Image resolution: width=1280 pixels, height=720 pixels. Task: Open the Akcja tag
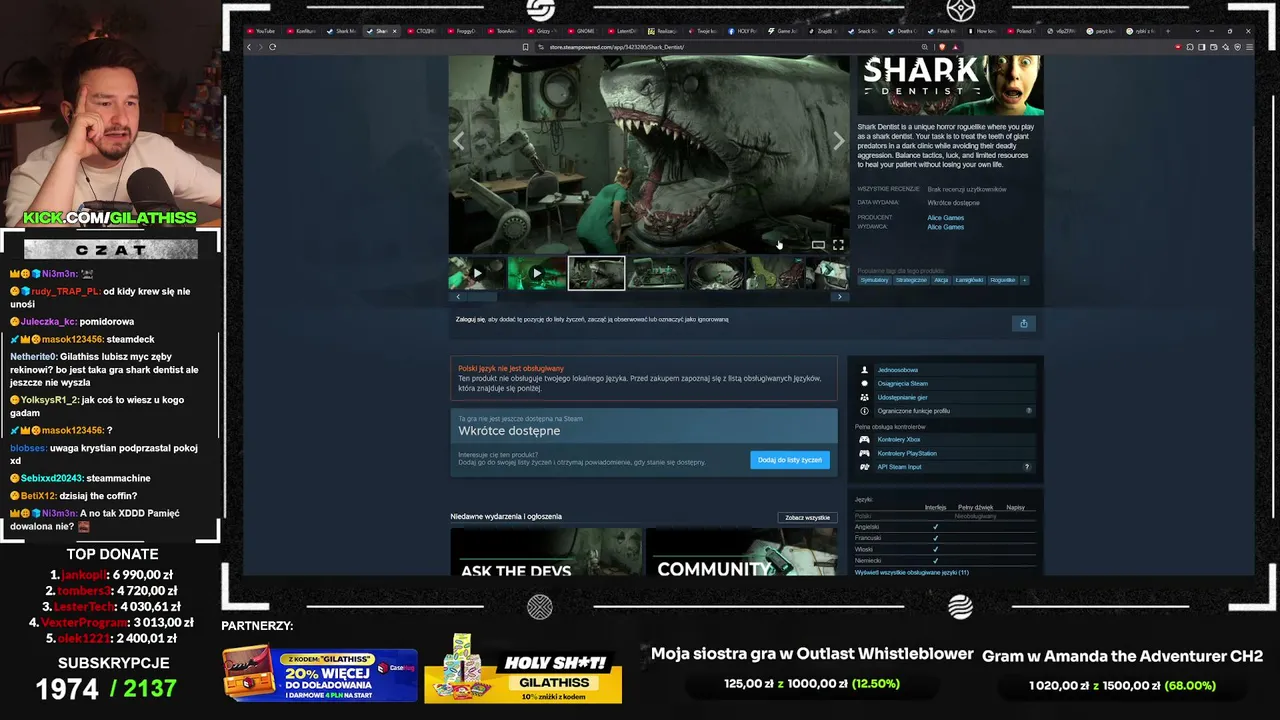point(941,280)
